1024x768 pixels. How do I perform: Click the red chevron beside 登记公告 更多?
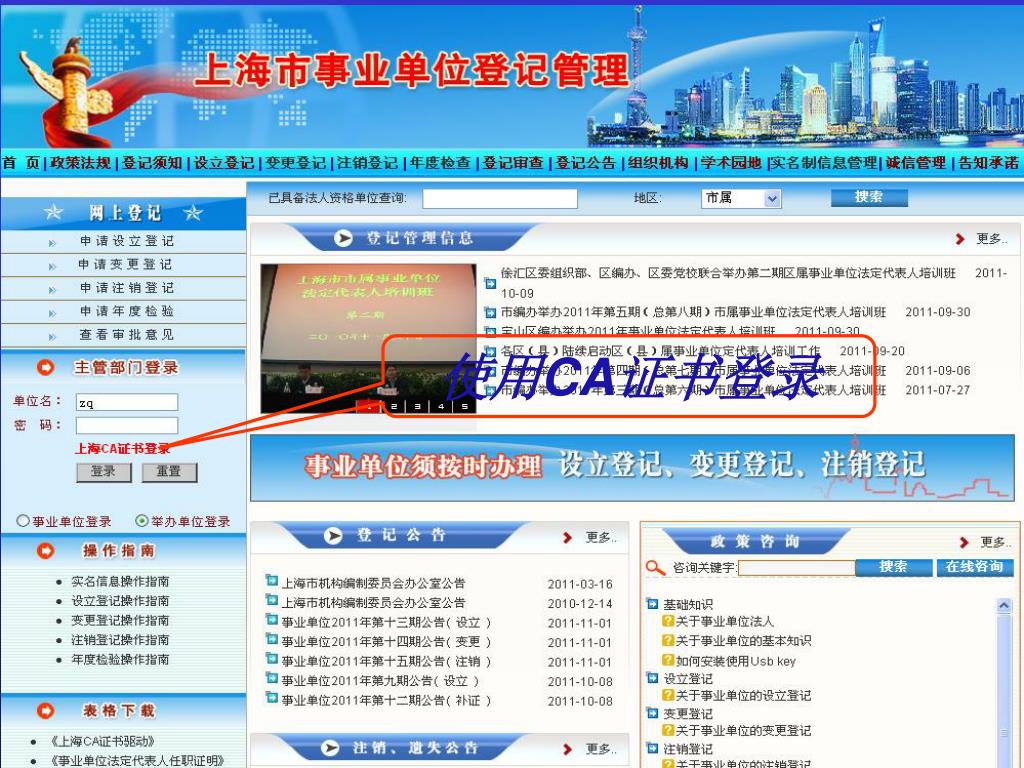(x=567, y=537)
